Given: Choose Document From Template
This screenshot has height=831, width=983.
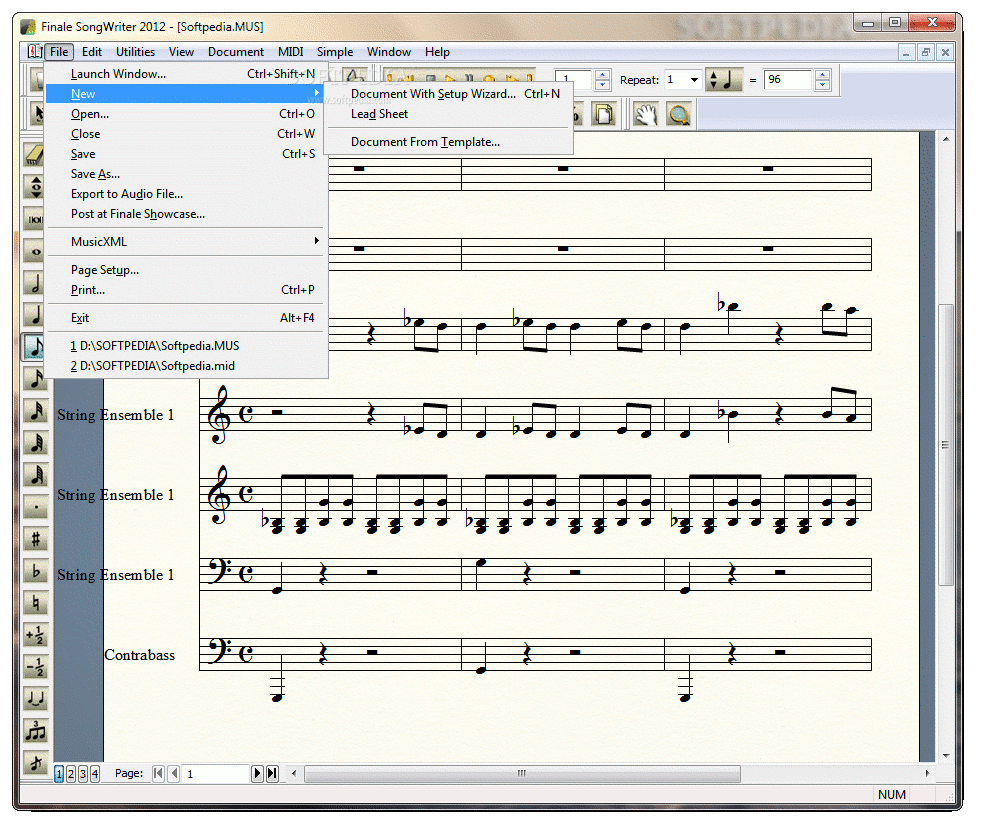Looking at the screenshot, I should tap(449, 142).
